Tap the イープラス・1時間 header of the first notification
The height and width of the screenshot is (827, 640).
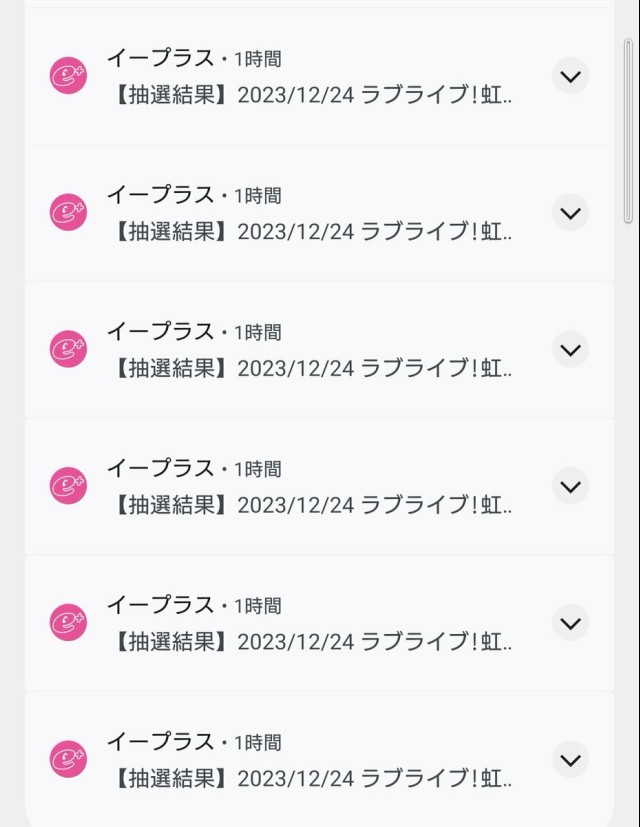point(194,58)
